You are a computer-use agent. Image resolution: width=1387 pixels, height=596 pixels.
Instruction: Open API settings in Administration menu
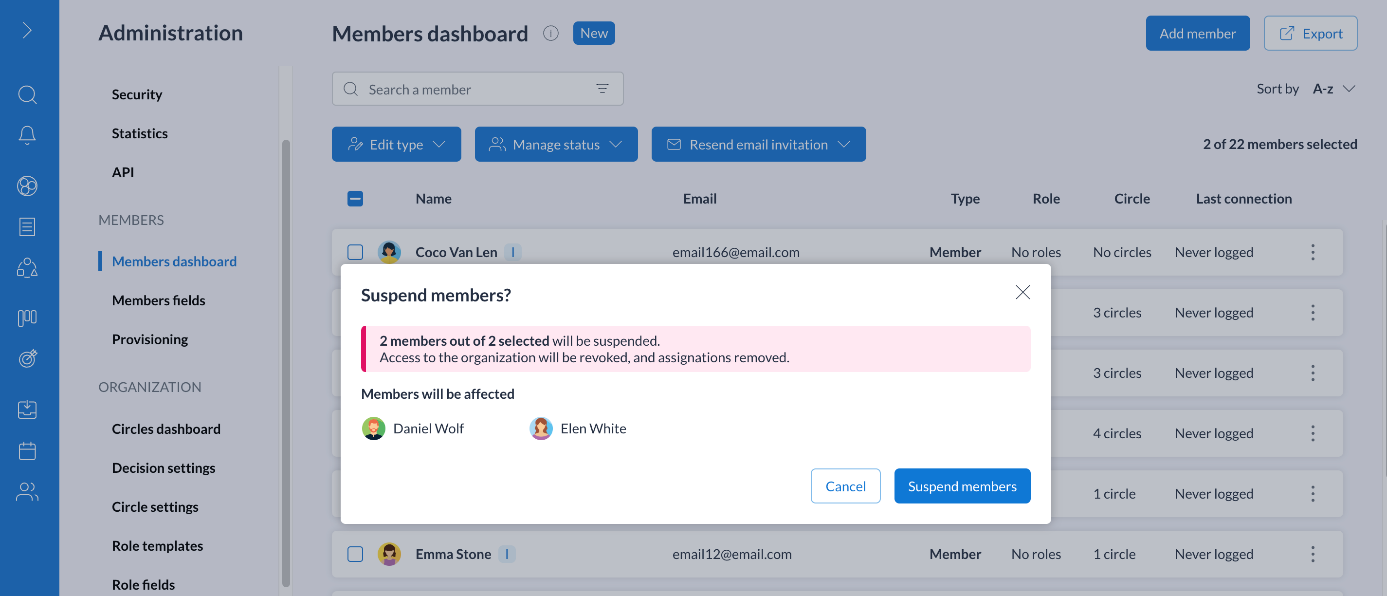pos(123,172)
